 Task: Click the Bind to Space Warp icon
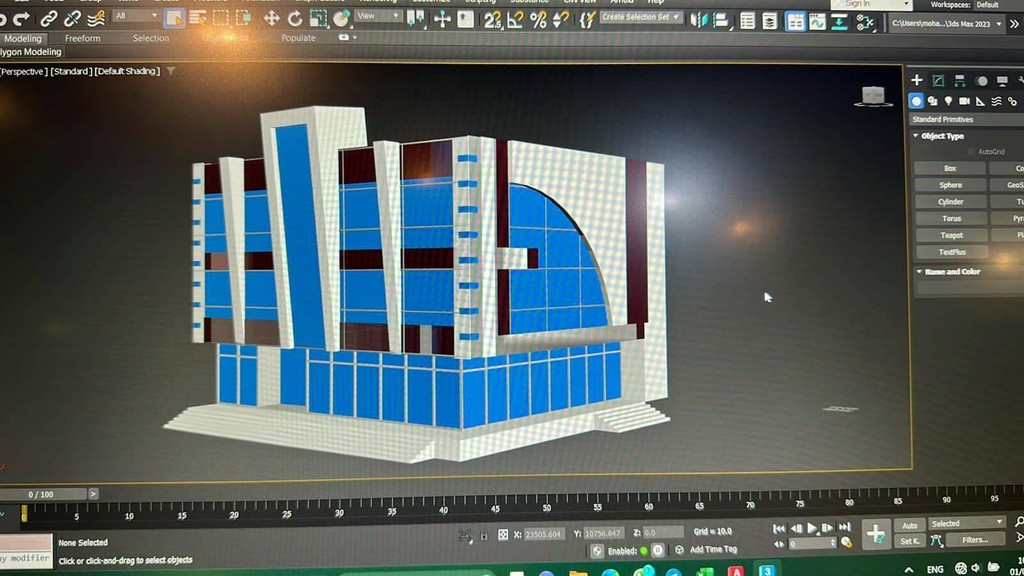(x=96, y=19)
